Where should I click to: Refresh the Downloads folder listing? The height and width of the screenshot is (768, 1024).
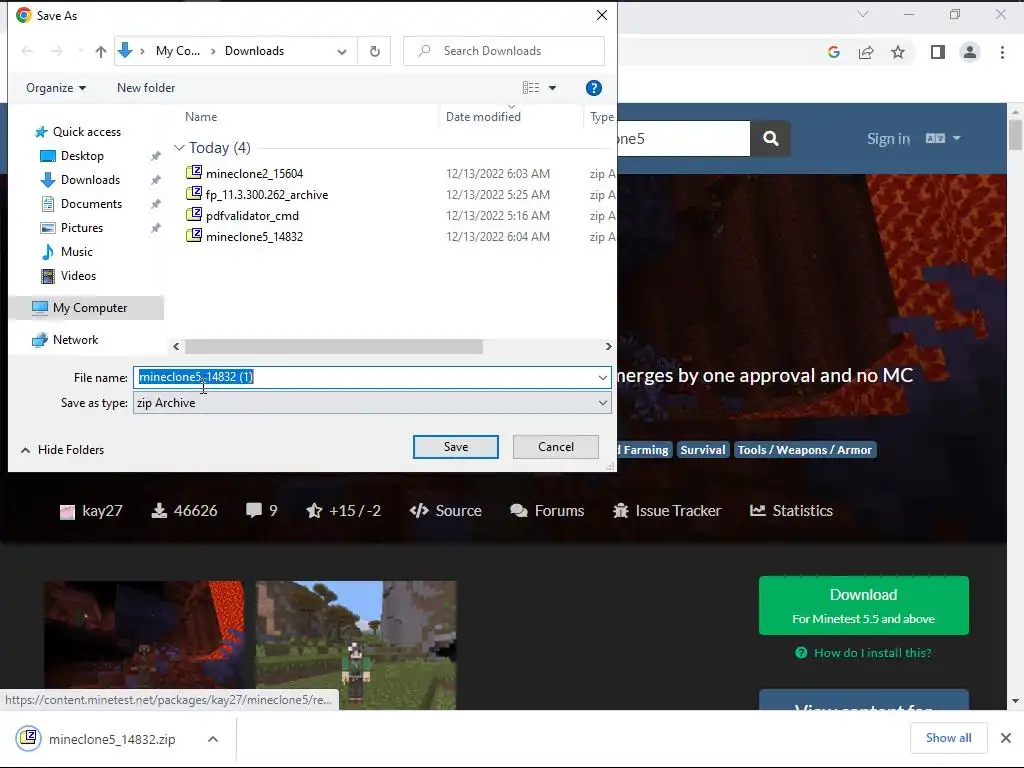(x=374, y=51)
